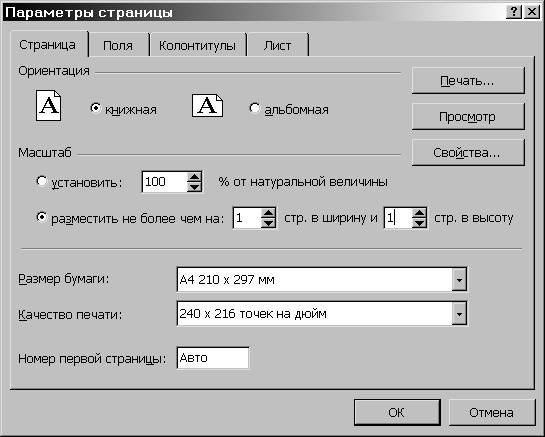Click the Печать... button
This screenshot has height=437, width=545.
pos(468,81)
